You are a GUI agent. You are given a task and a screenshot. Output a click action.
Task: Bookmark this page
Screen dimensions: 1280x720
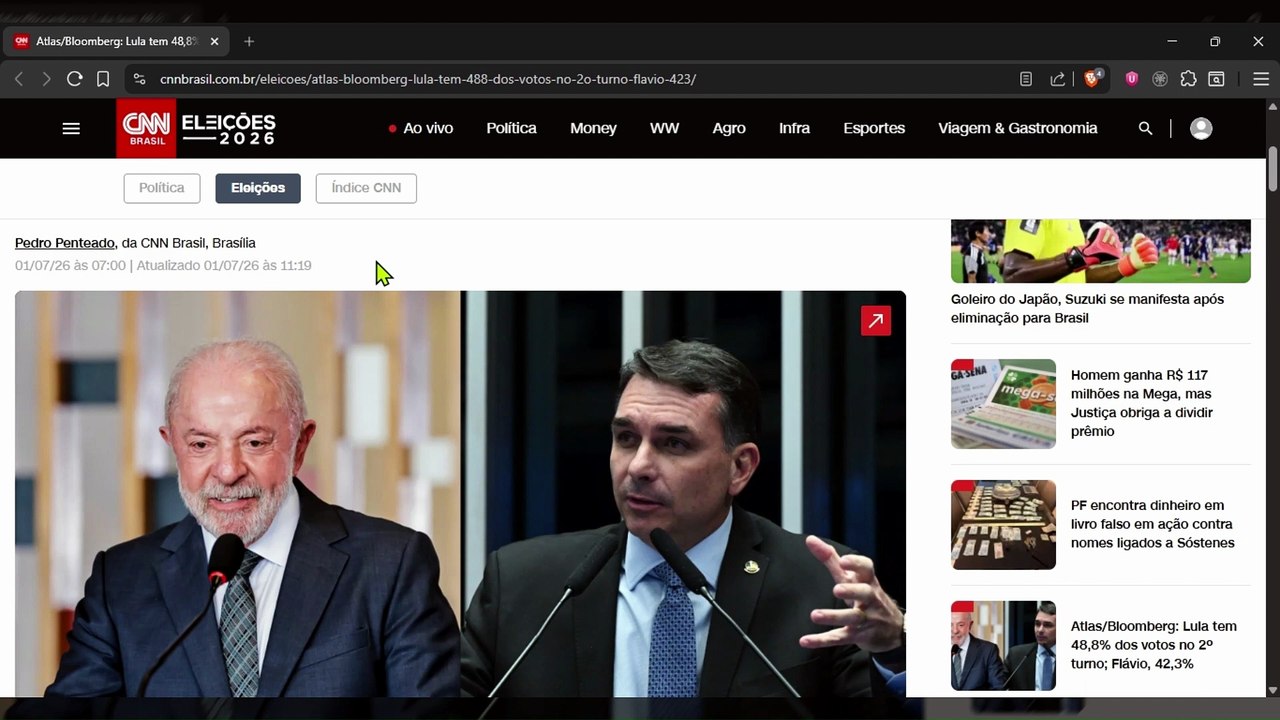(x=103, y=79)
